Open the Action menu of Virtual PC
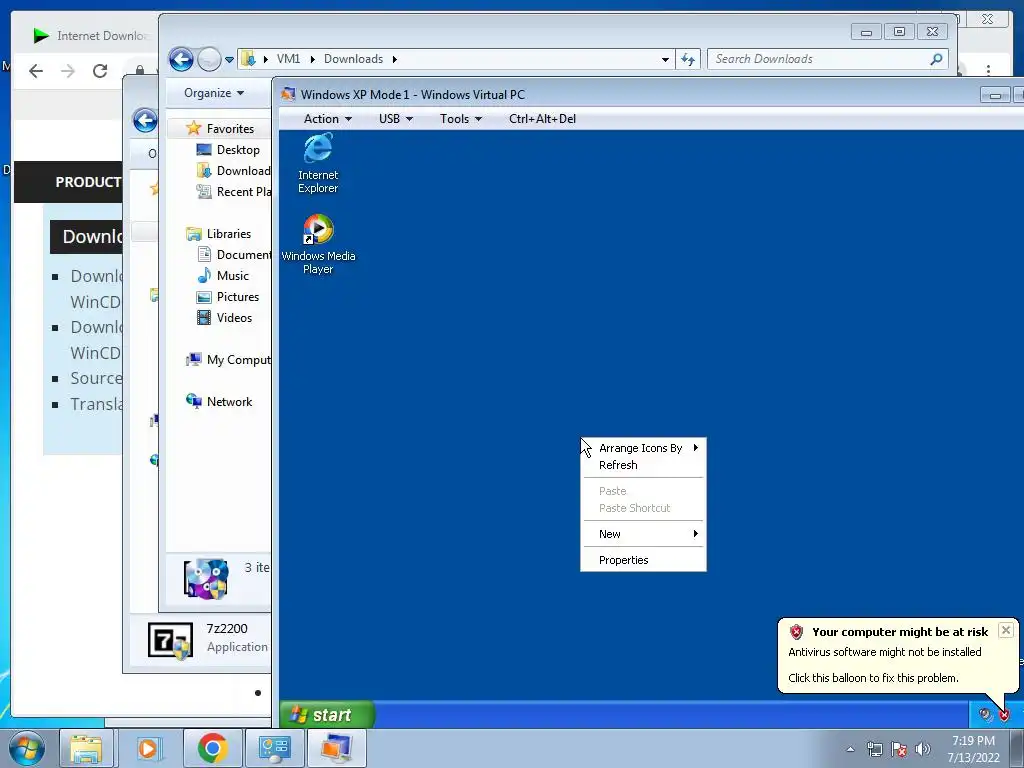The width and height of the screenshot is (1024, 768). pos(327,119)
